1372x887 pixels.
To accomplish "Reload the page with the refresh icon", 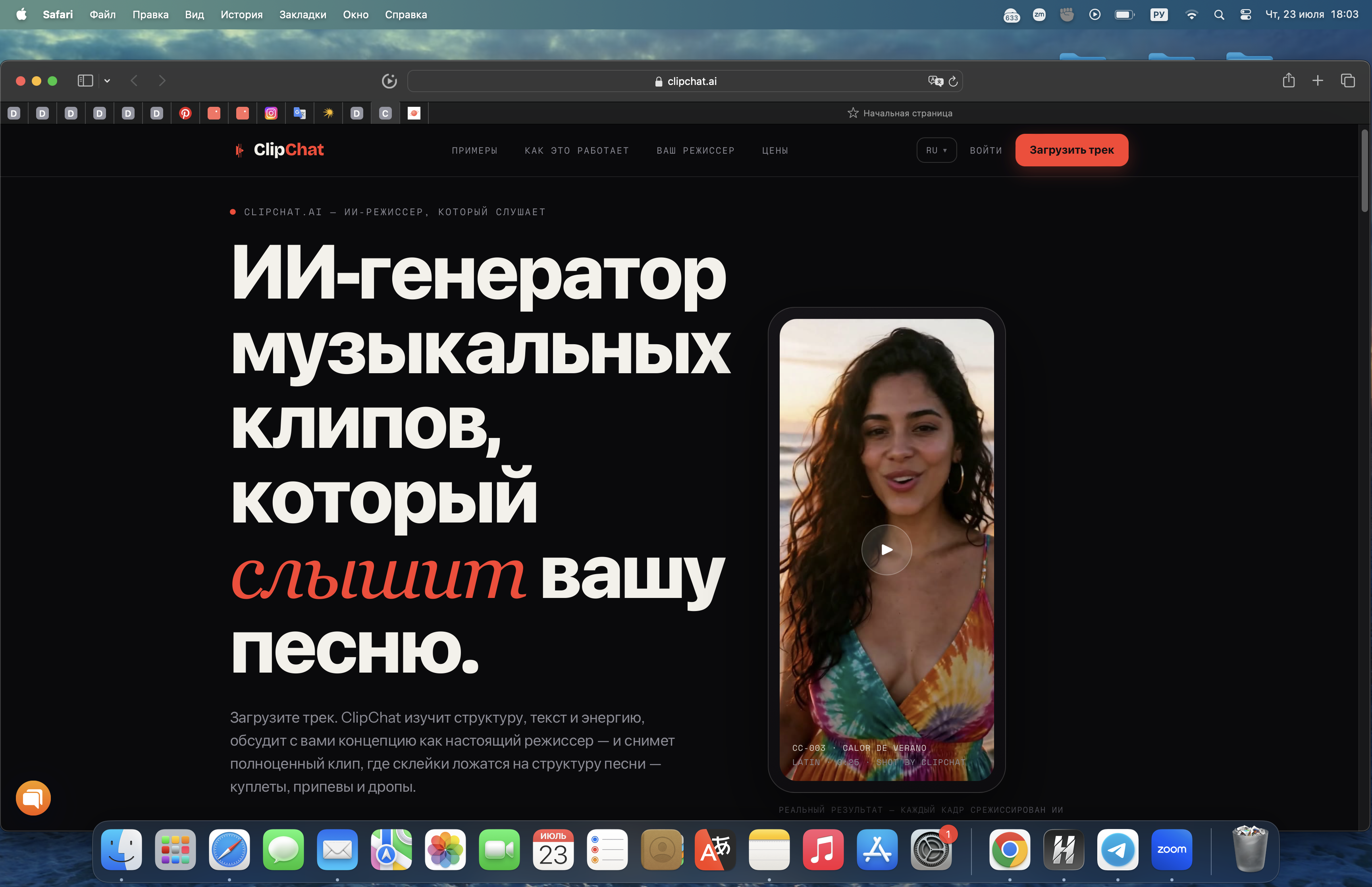I will [x=954, y=81].
